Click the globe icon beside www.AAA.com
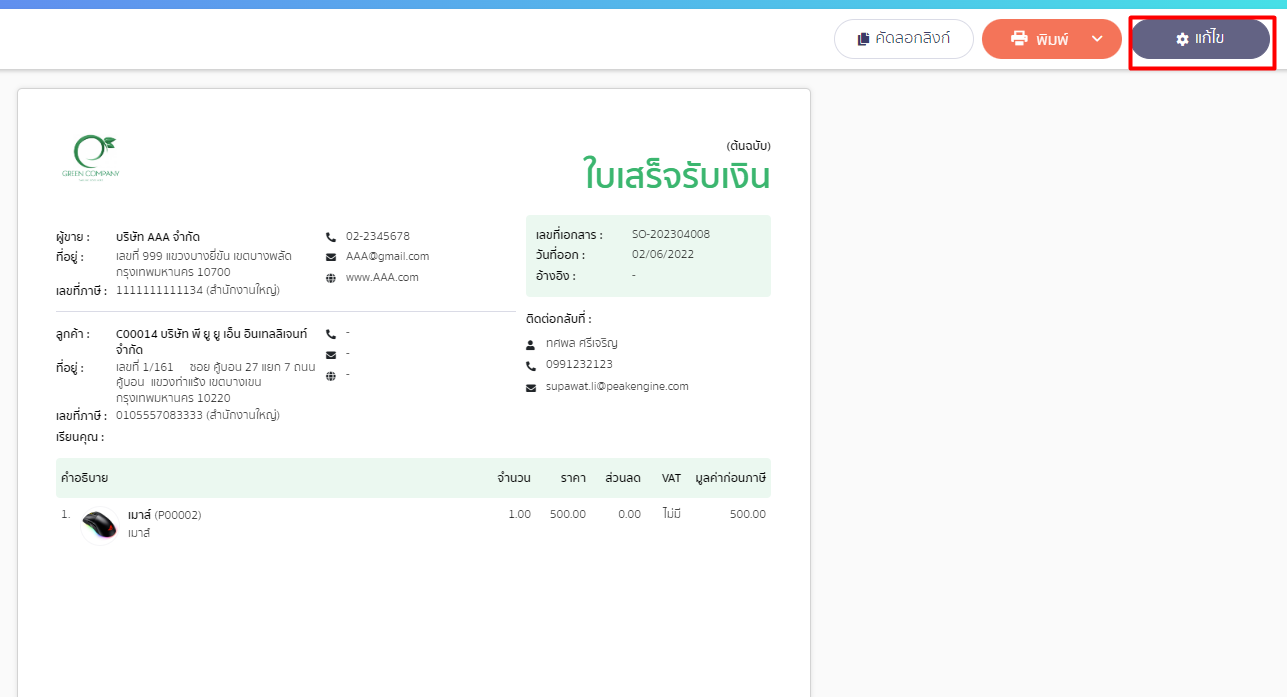Image resolution: width=1287 pixels, height=697 pixels. tap(331, 277)
